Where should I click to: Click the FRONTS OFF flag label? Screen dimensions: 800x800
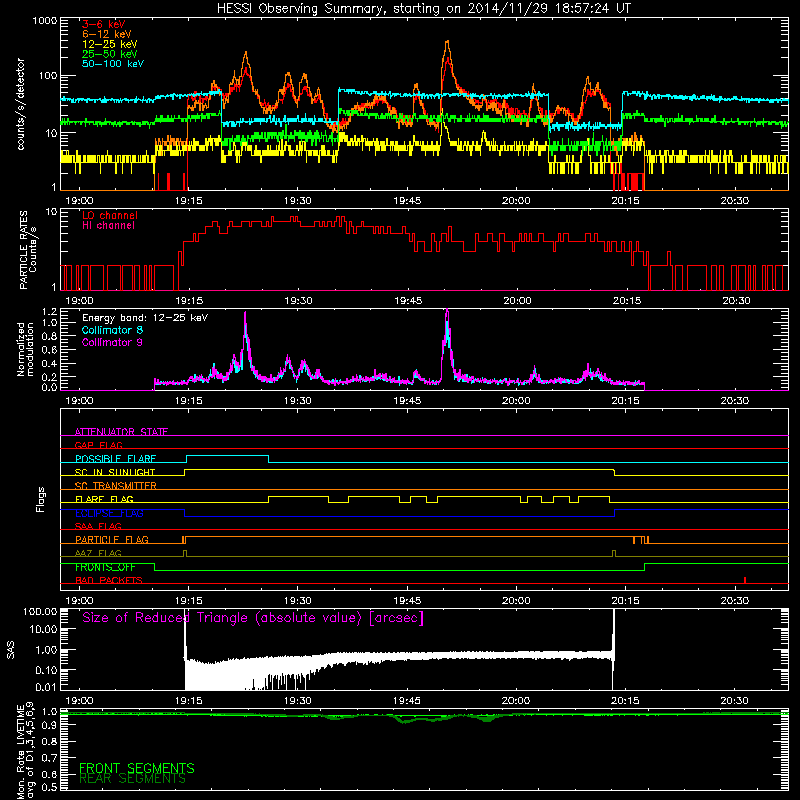coord(105,567)
